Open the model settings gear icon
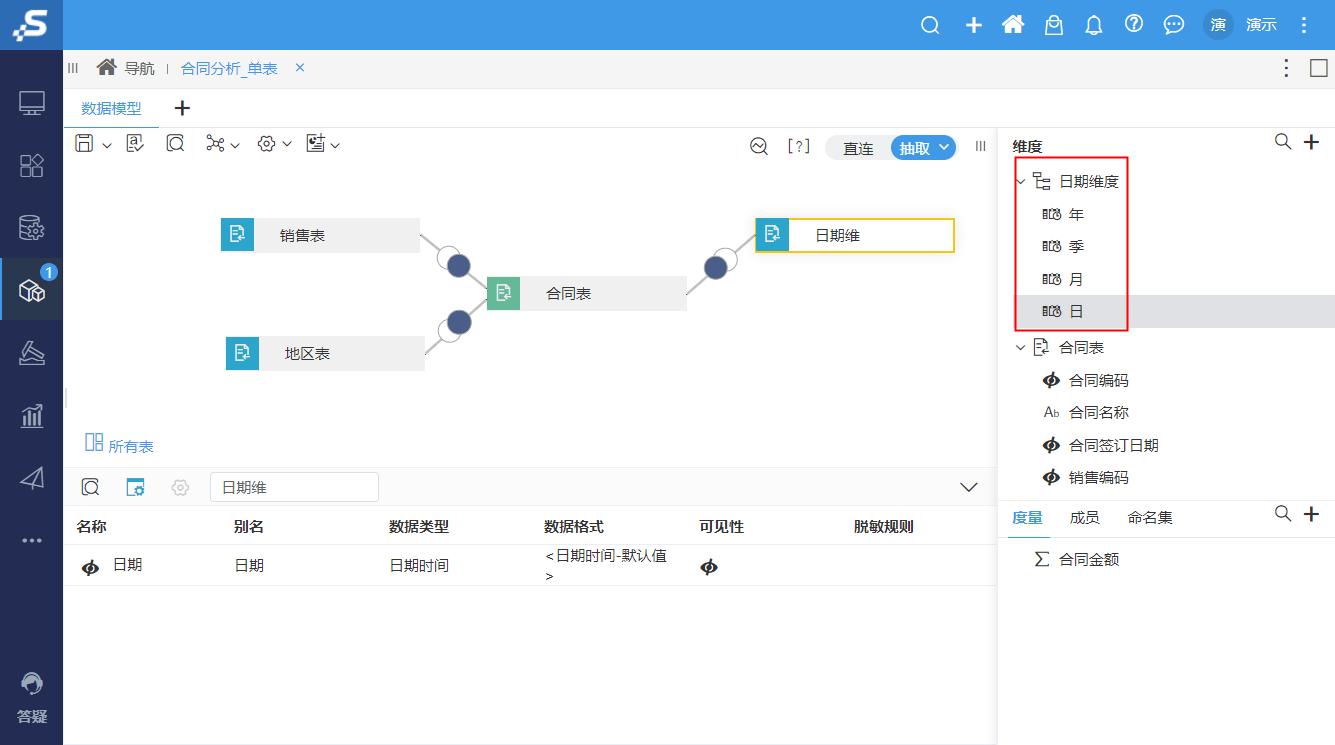 [x=268, y=143]
